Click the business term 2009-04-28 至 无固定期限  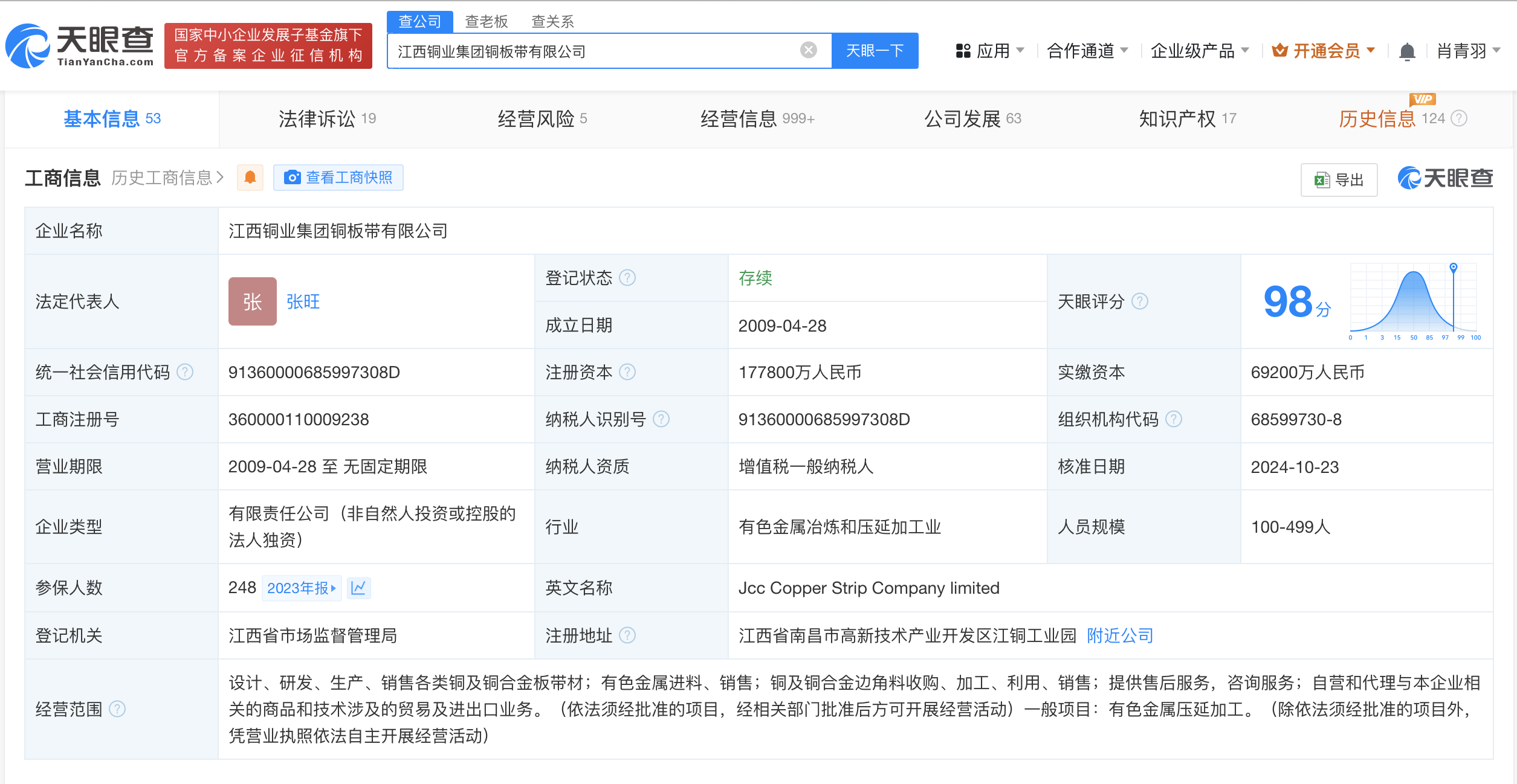328,466
